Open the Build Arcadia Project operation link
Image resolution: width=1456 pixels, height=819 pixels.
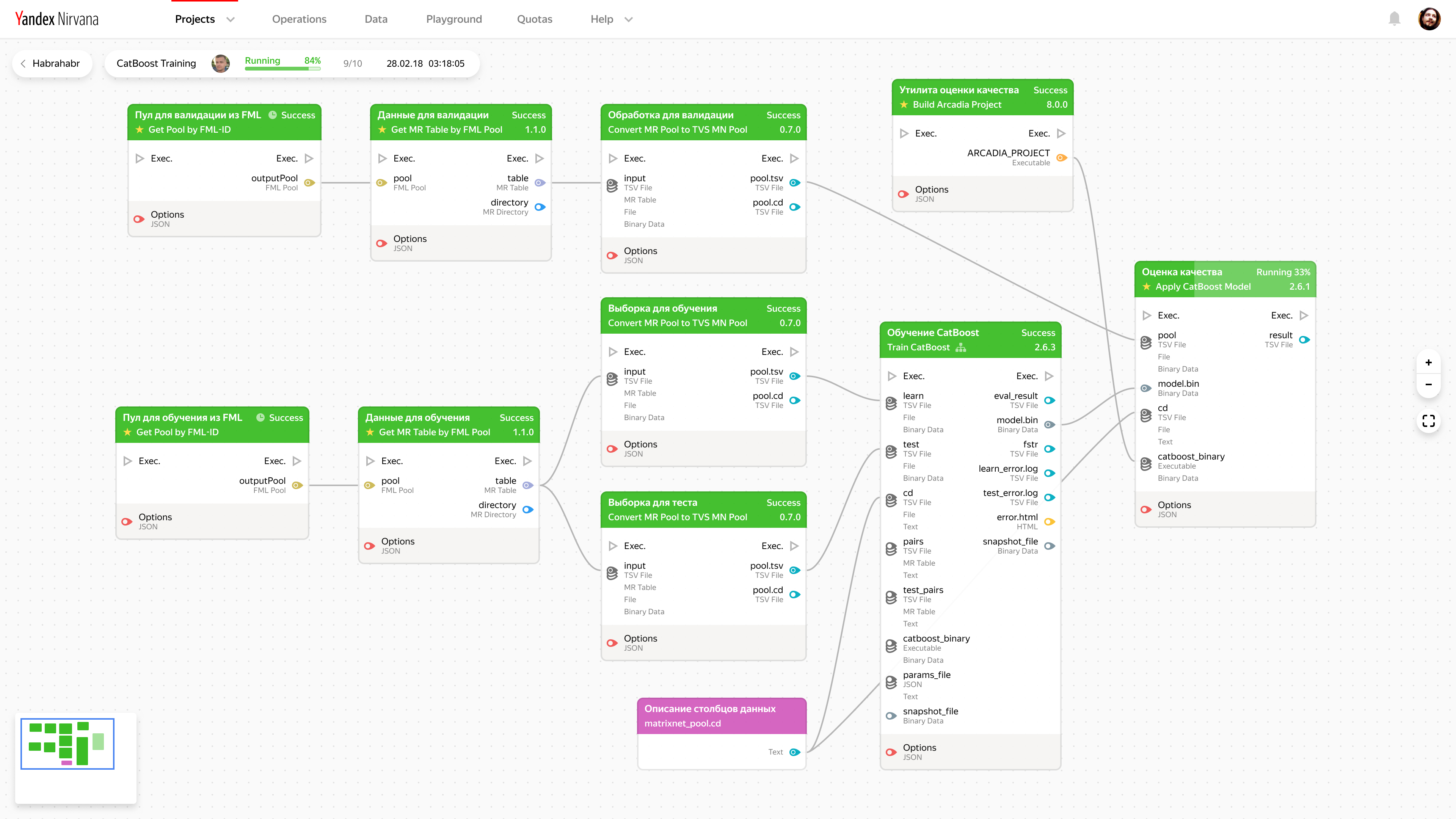pos(957,105)
